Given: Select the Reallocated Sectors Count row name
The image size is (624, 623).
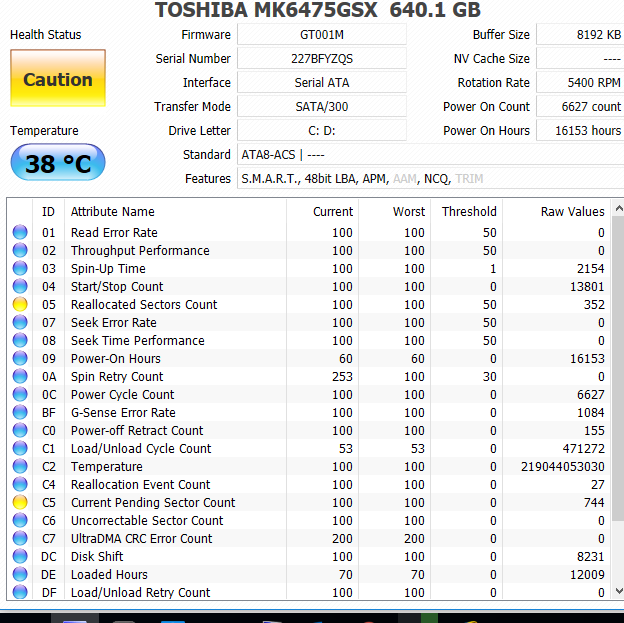Looking at the screenshot, I should (144, 305).
